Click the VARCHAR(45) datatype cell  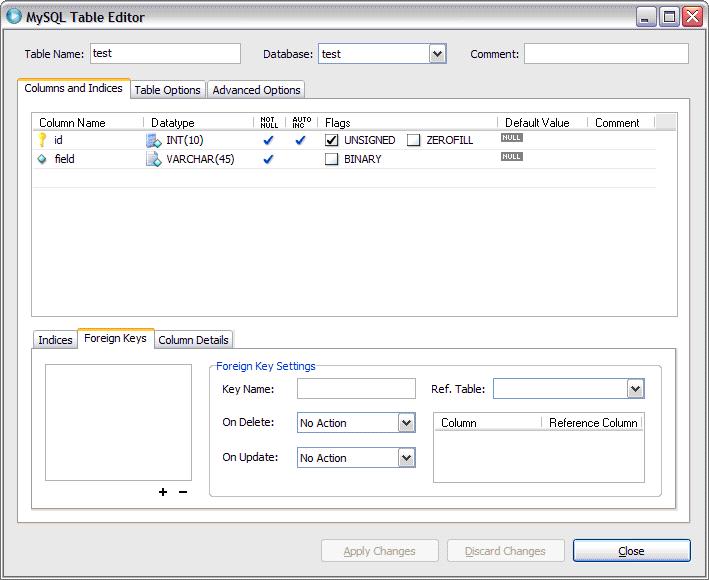[200, 159]
